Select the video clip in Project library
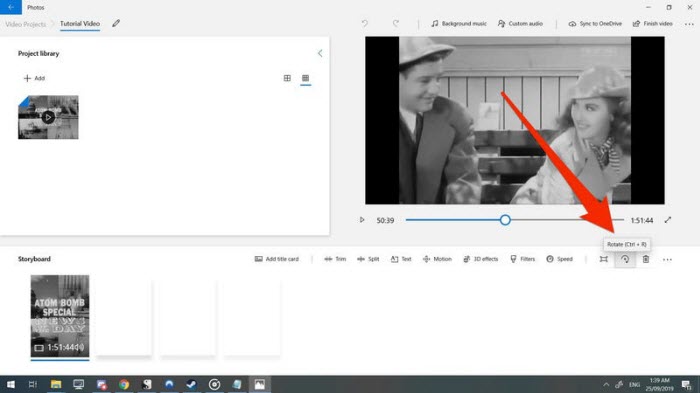The image size is (700, 393). pyautogui.click(x=48, y=117)
